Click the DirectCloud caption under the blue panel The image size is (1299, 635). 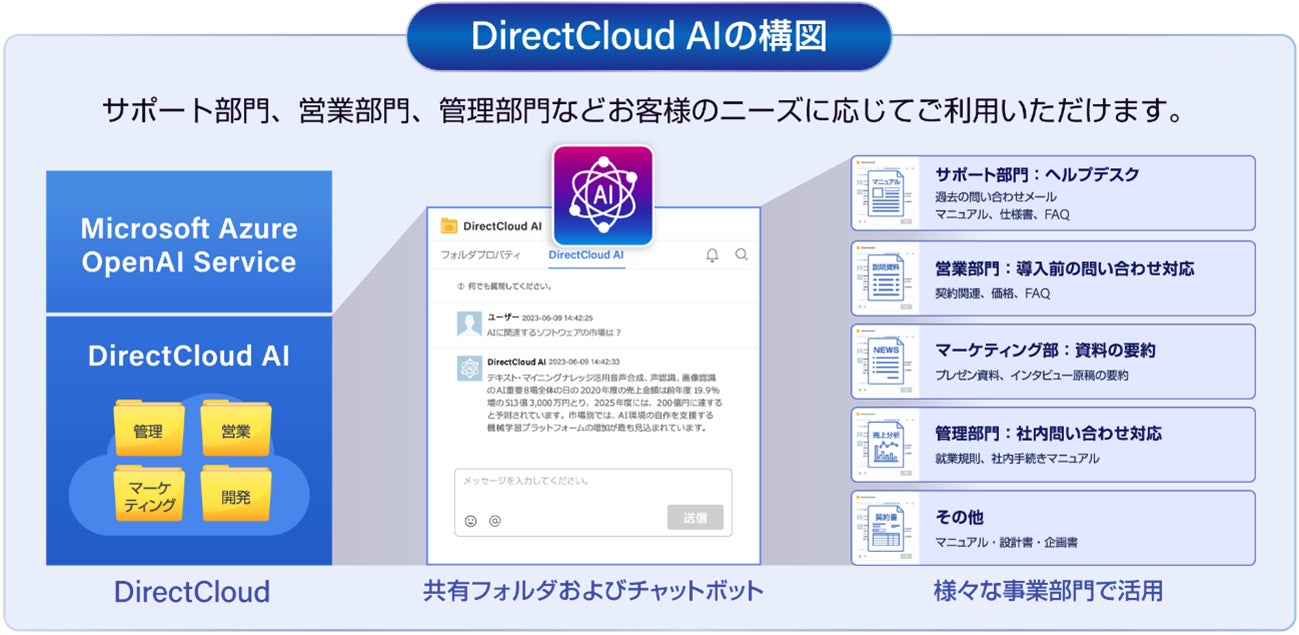[x=192, y=591]
